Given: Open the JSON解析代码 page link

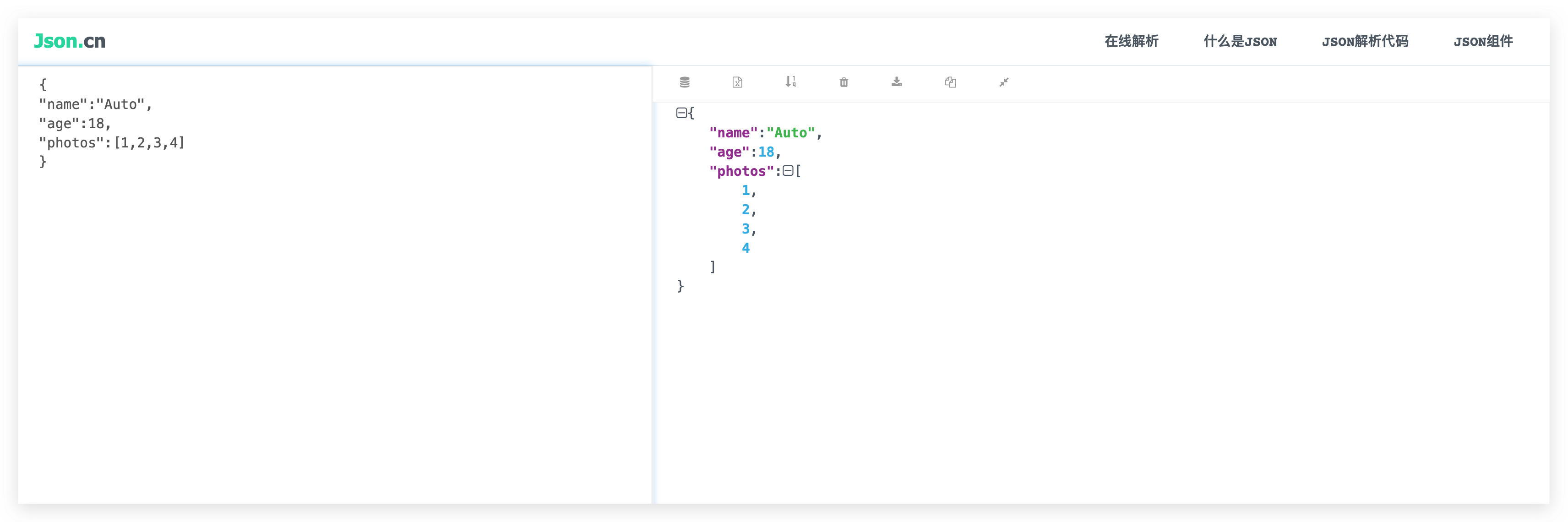Looking at the screenshot, I should pyautogui.click(x=1365, y=41).
